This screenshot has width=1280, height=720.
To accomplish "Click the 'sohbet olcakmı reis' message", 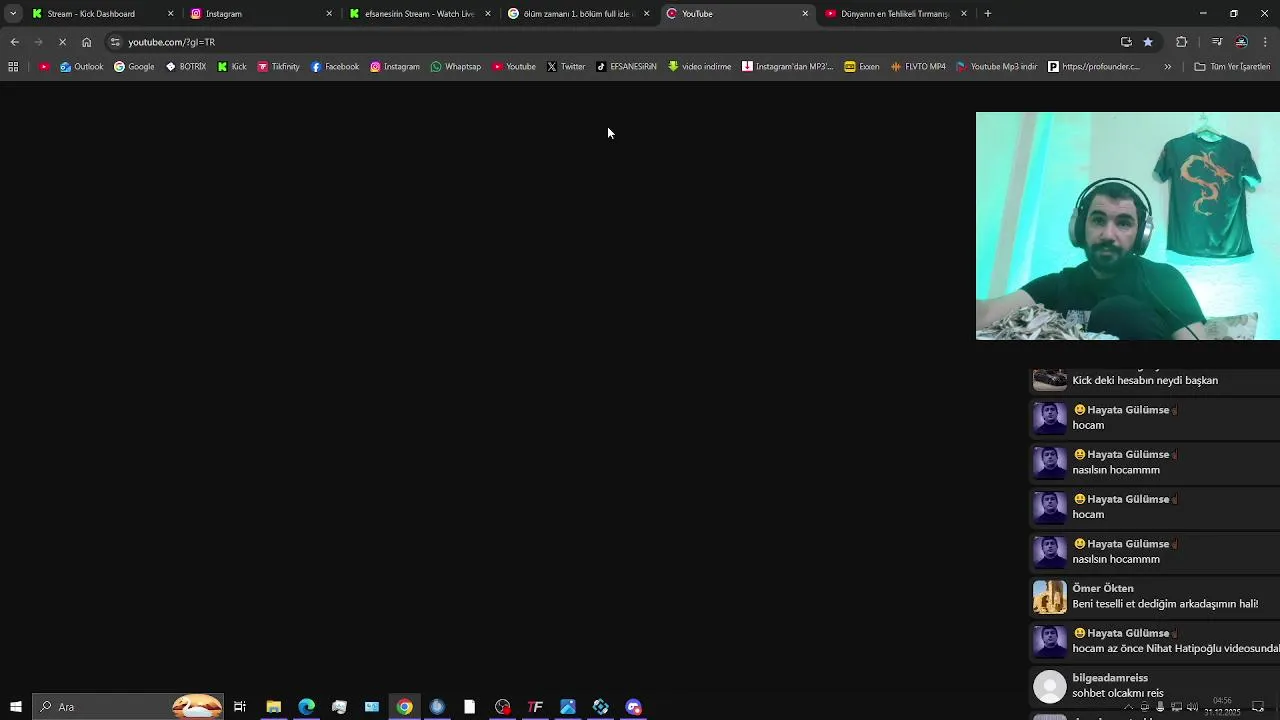I will click(x=1118, y=693).
